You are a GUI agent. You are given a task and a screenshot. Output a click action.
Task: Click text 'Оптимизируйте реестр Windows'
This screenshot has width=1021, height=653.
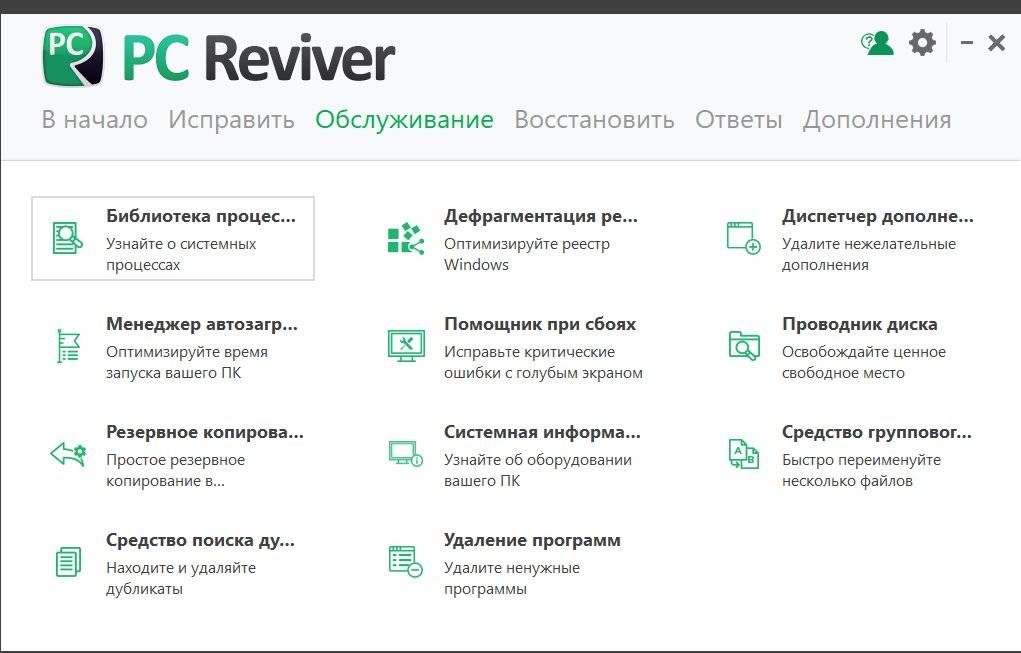(x=527, y=255)
